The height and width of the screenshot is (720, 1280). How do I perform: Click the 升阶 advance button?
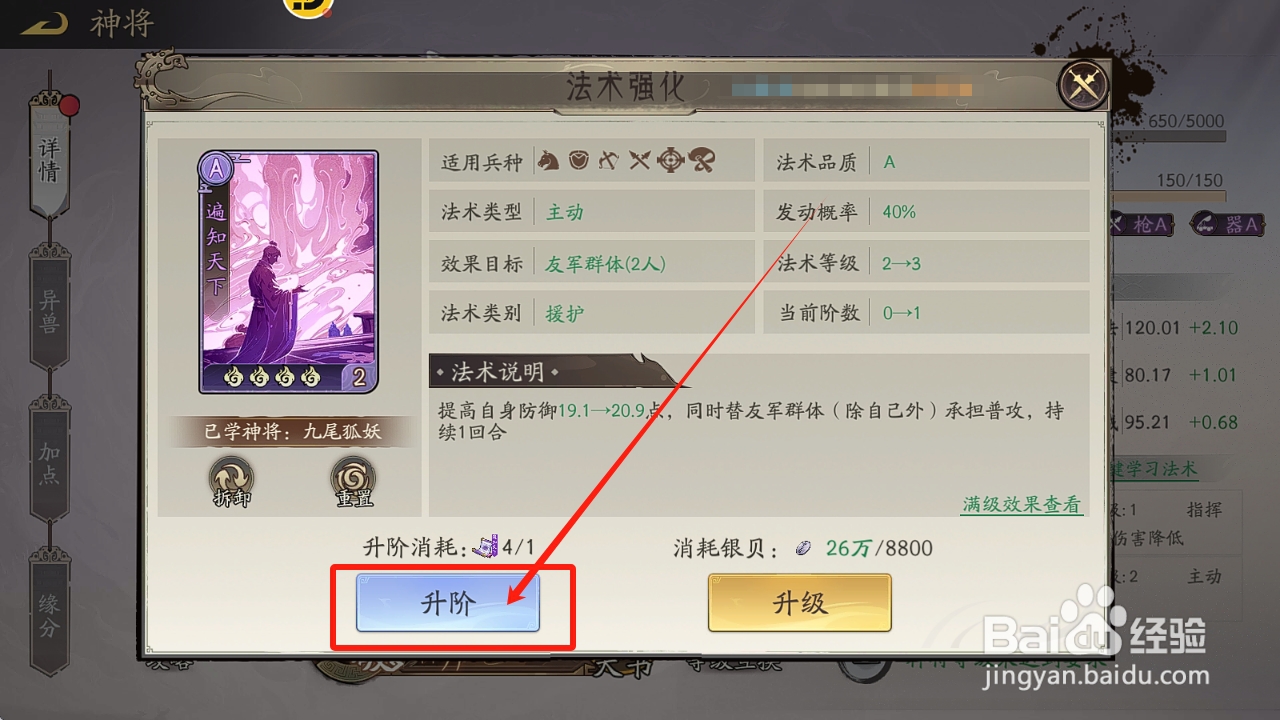pyautogui.click(x=448, y=603)
